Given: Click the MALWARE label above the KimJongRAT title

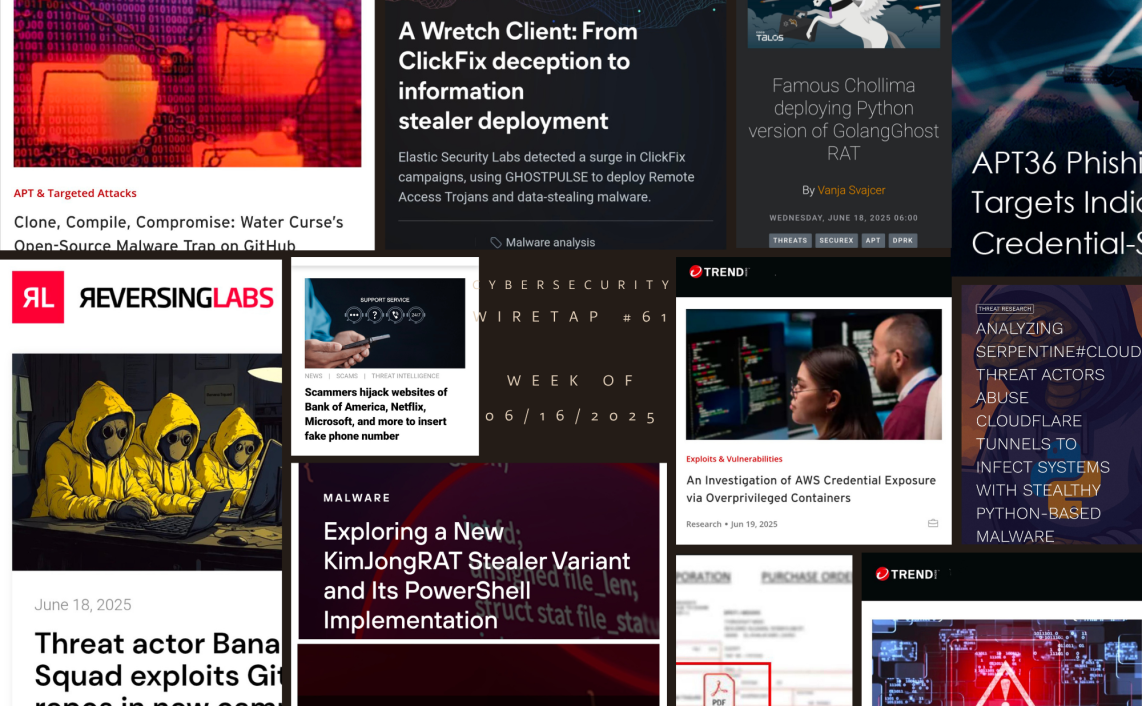Looking at the screenshot, I should 357,498.
